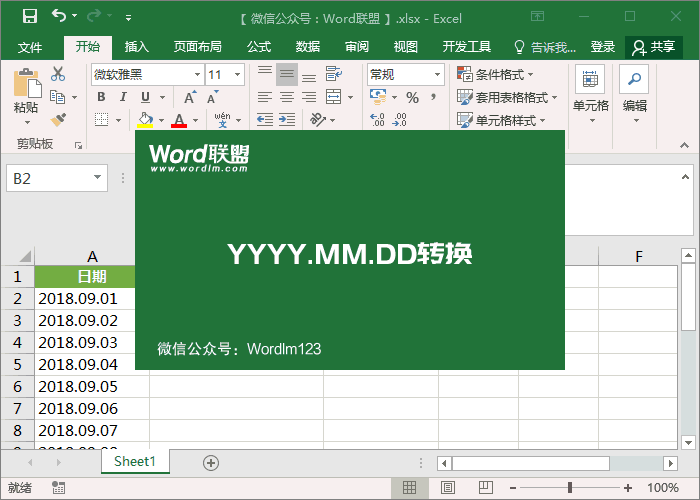This screenshot has width=700, height=500.
Task: Click the Cut scissors icon
Action: coord(58,74)
